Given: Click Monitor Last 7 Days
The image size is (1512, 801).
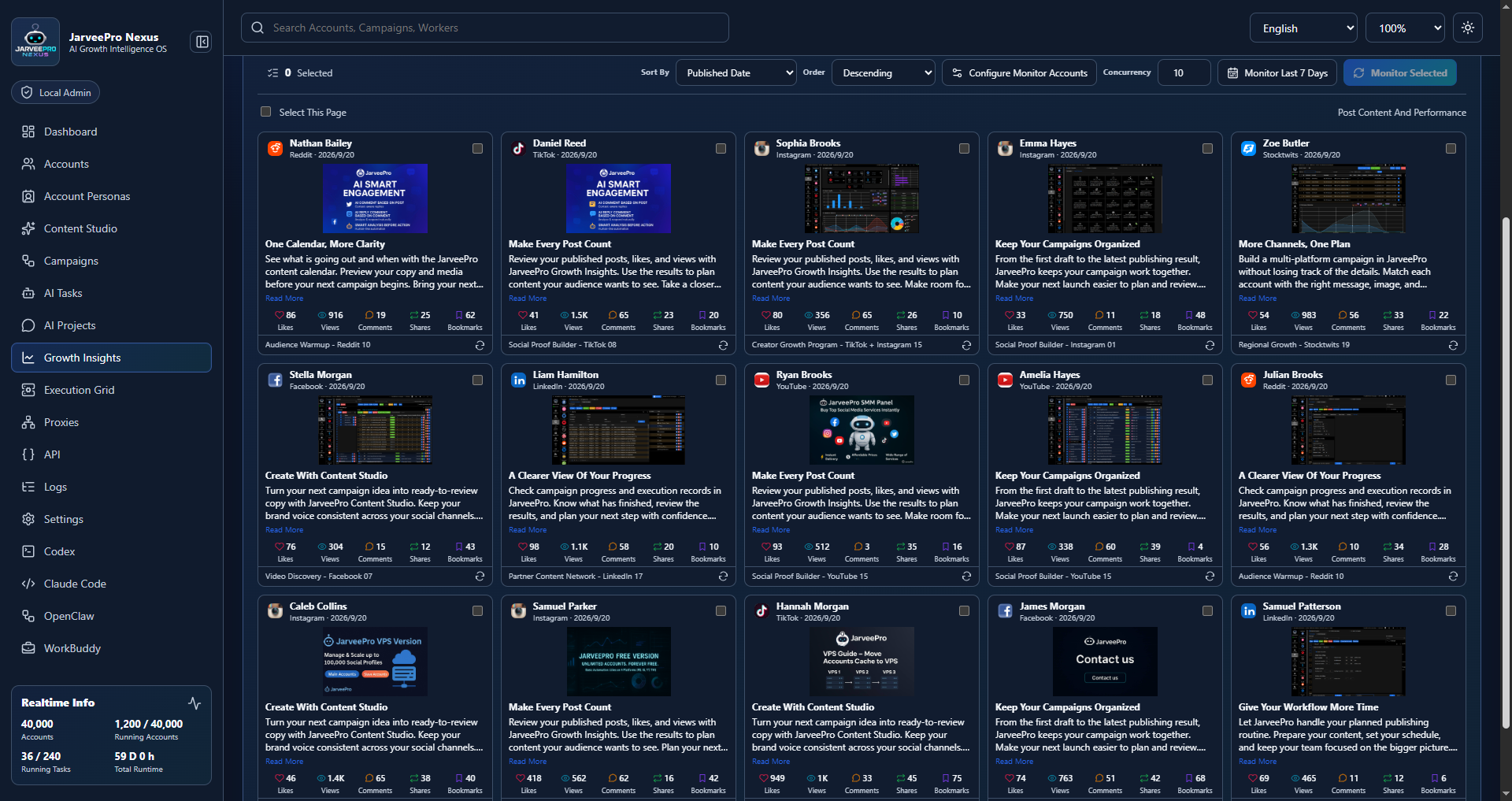Looking at the screenshot, I should [x=1277, y=72].
